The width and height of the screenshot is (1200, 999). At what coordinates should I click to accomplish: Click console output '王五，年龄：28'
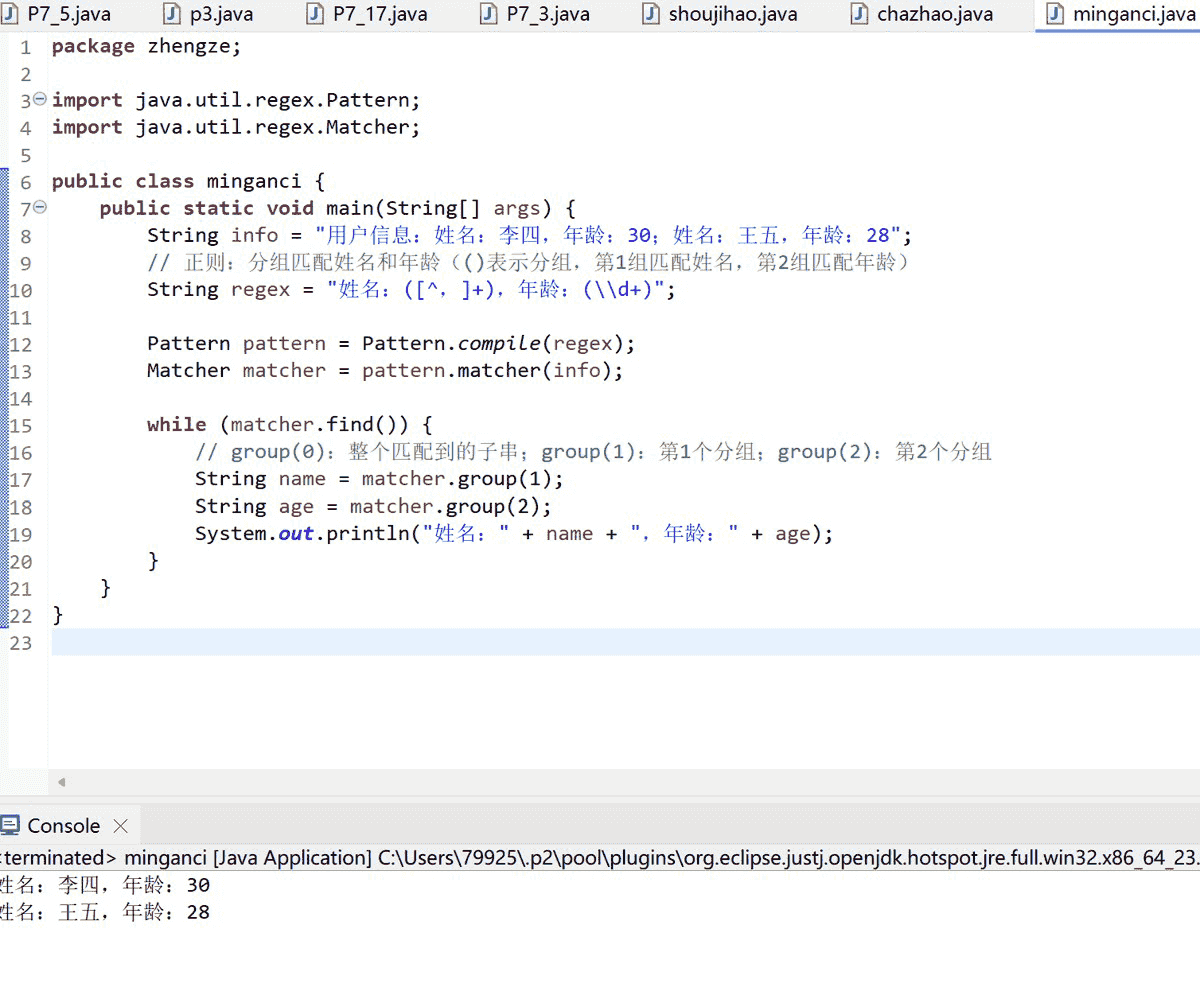pos(134,912)
